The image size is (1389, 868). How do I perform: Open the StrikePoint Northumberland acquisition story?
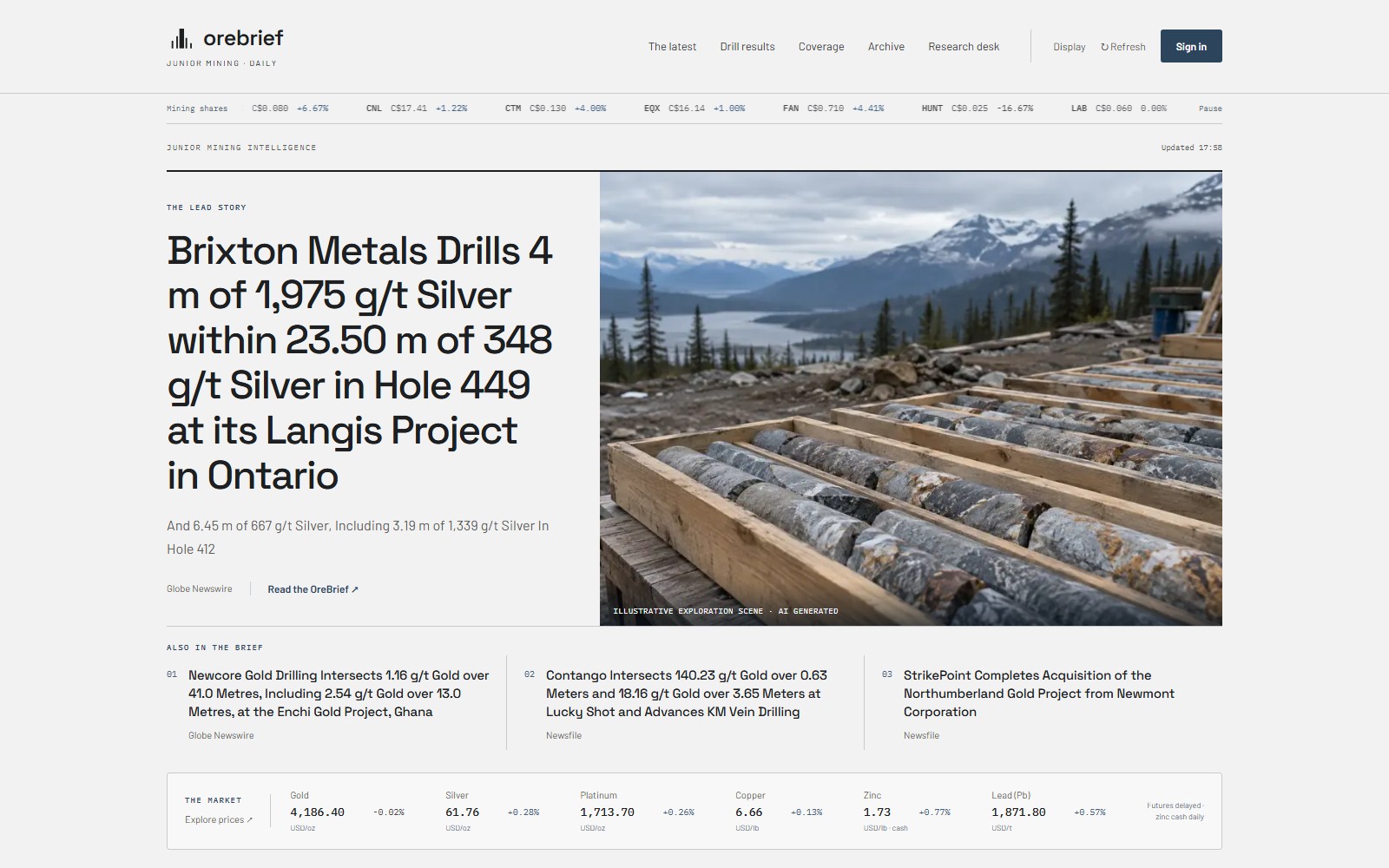[1039, 694]
